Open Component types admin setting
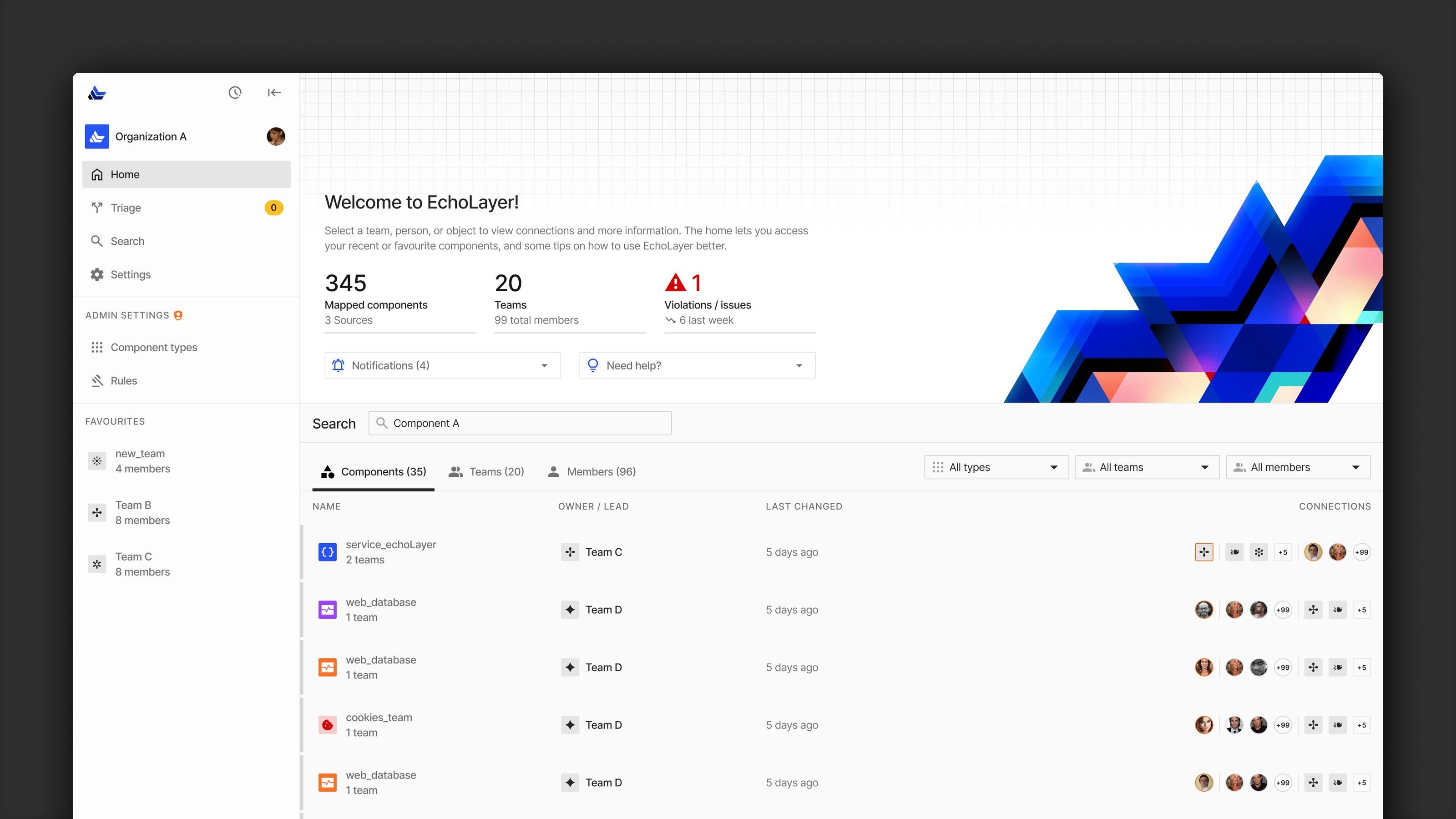This screenshot has width=1456, height=819. click(x=154, y=347)
